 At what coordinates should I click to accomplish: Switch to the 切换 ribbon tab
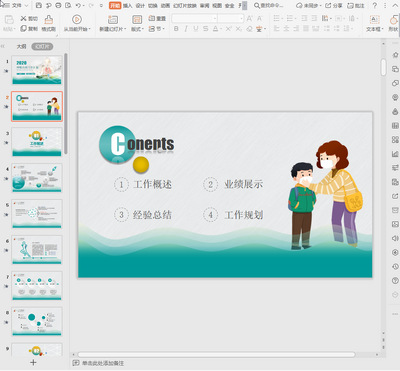pos(153,6)
